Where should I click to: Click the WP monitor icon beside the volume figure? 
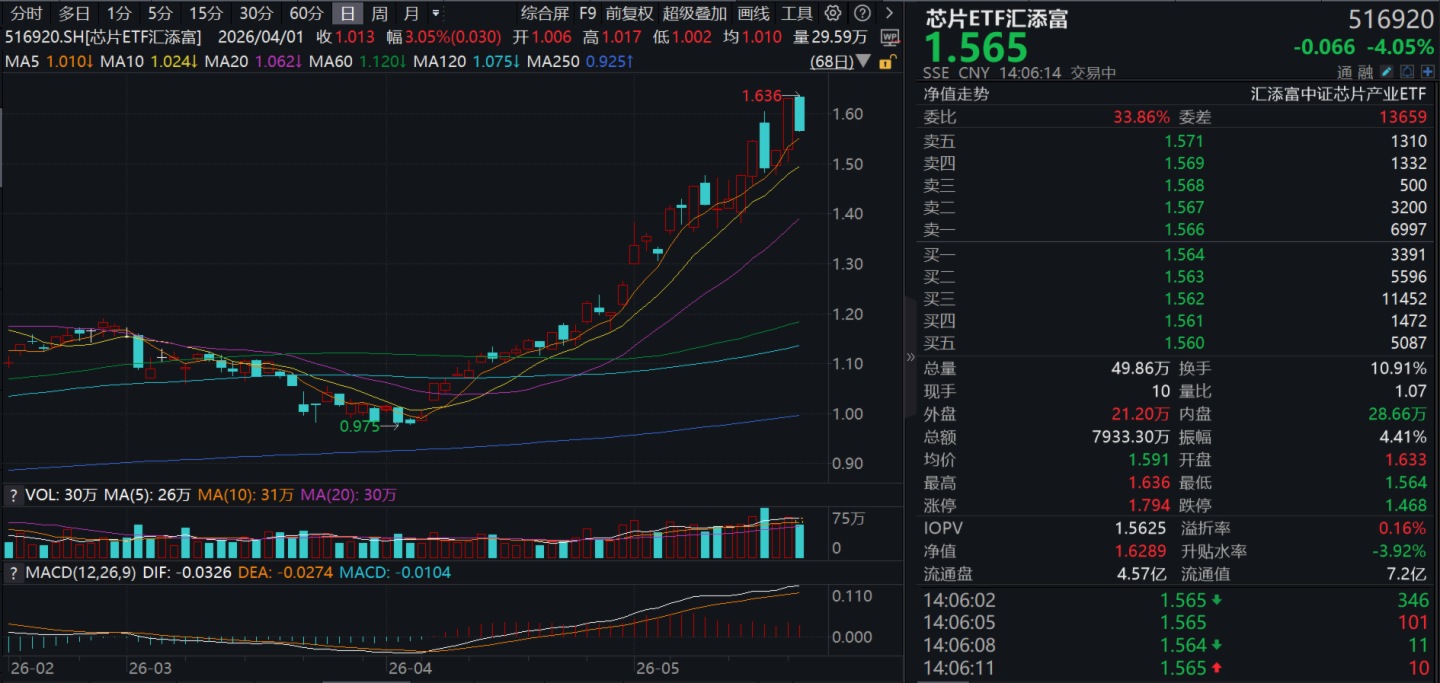pyautogui.click(x=890, y=36)
